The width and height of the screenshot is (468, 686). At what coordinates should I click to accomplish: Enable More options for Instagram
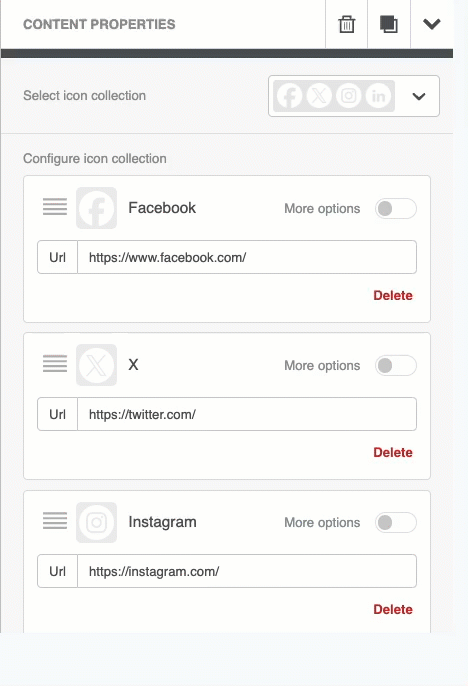coord(395,522)
